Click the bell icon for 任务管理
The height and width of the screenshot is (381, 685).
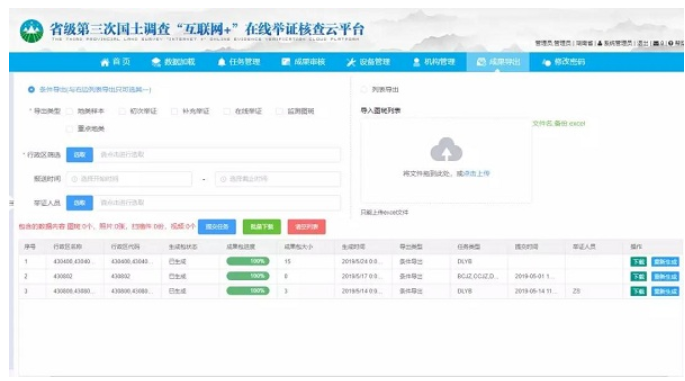coord(221,62)
